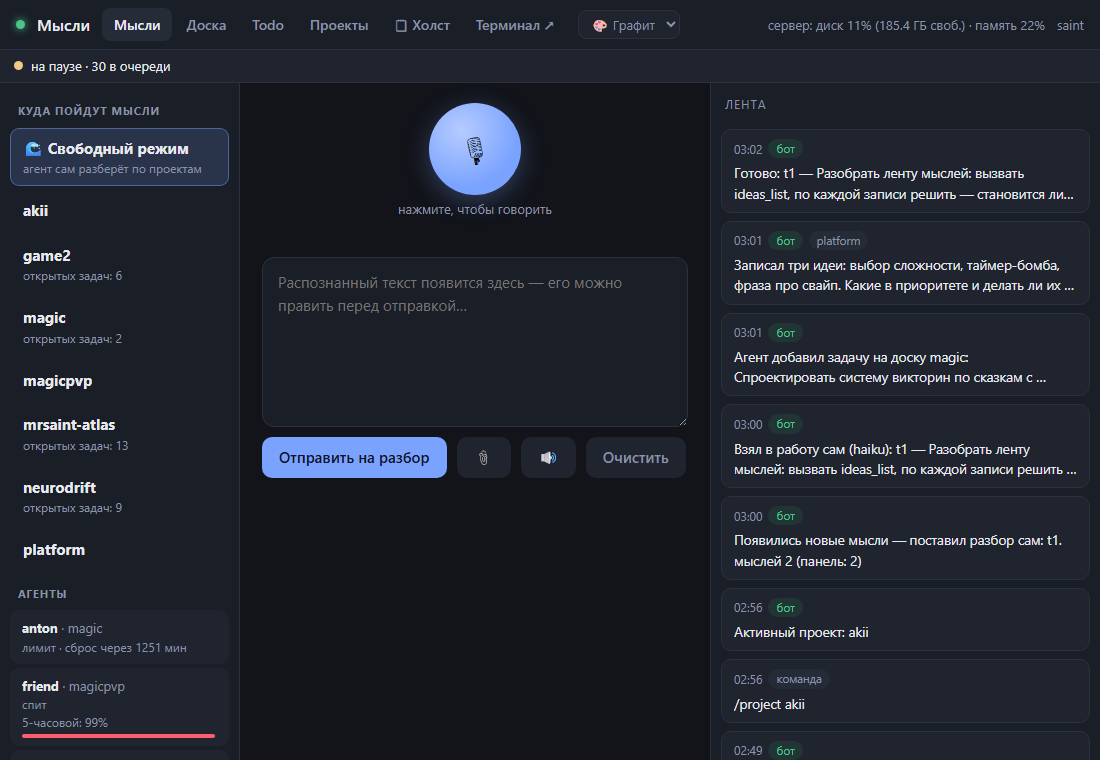Open the feed entry "Взял в работу сам"
Viewport: 1100px width, 760px height.
905,446
